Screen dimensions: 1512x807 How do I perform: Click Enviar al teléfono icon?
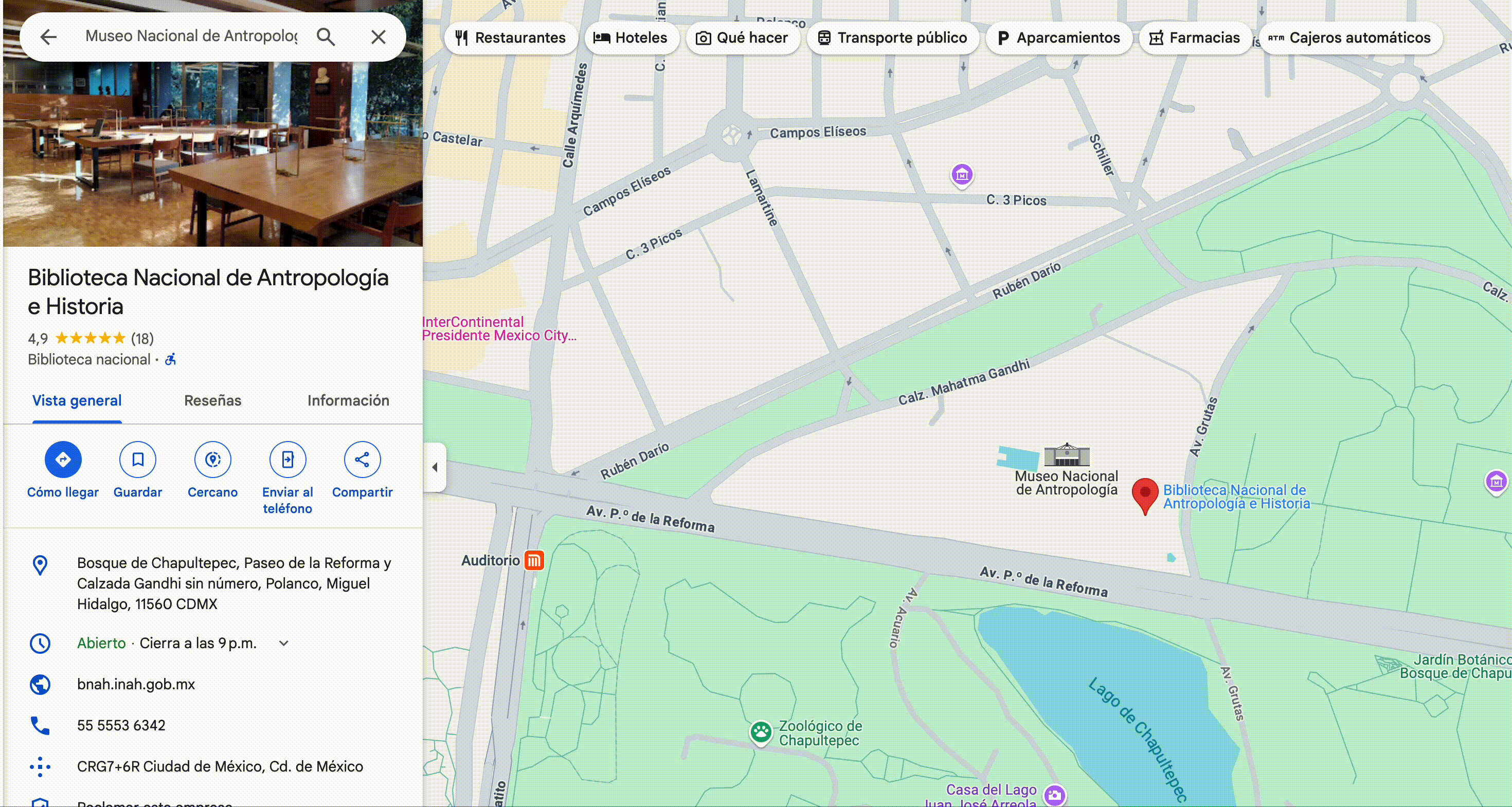(x=287, y=459)
